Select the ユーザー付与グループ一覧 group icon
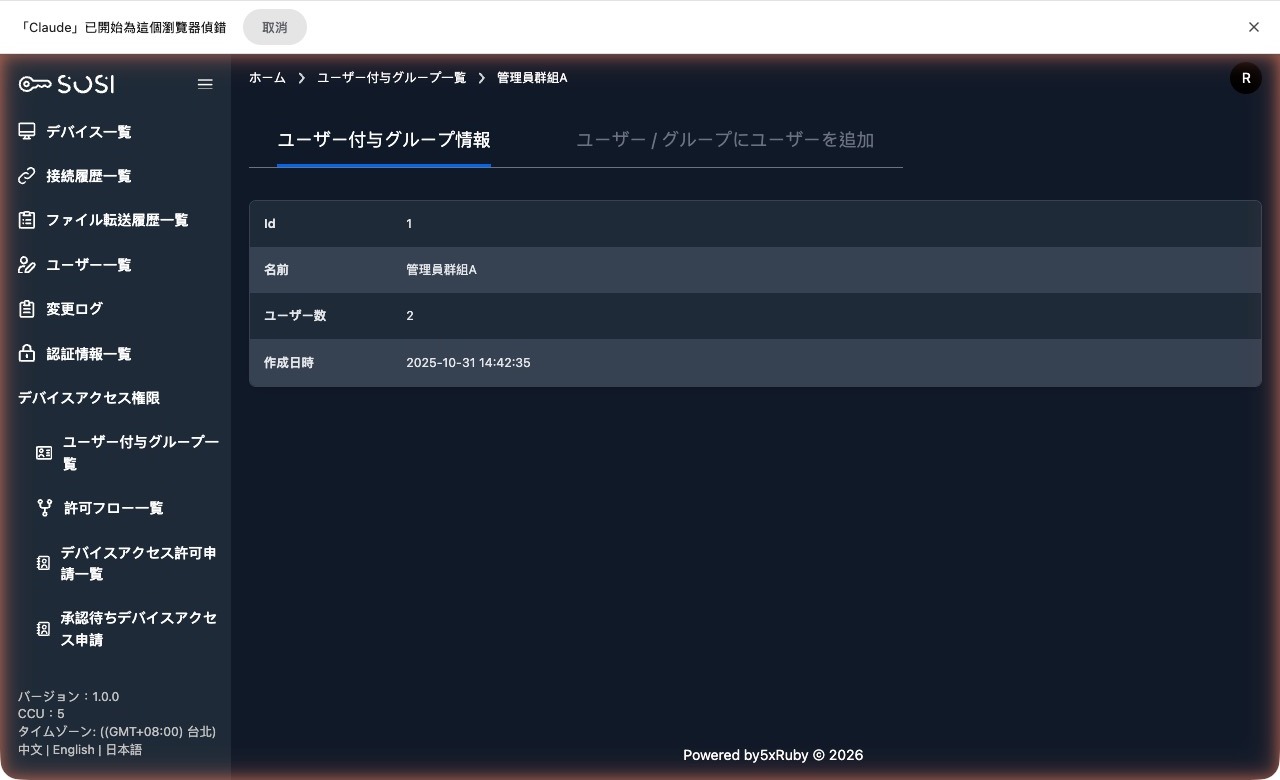The width and height of the screenshot is (1280, 780). coord(44,453)
